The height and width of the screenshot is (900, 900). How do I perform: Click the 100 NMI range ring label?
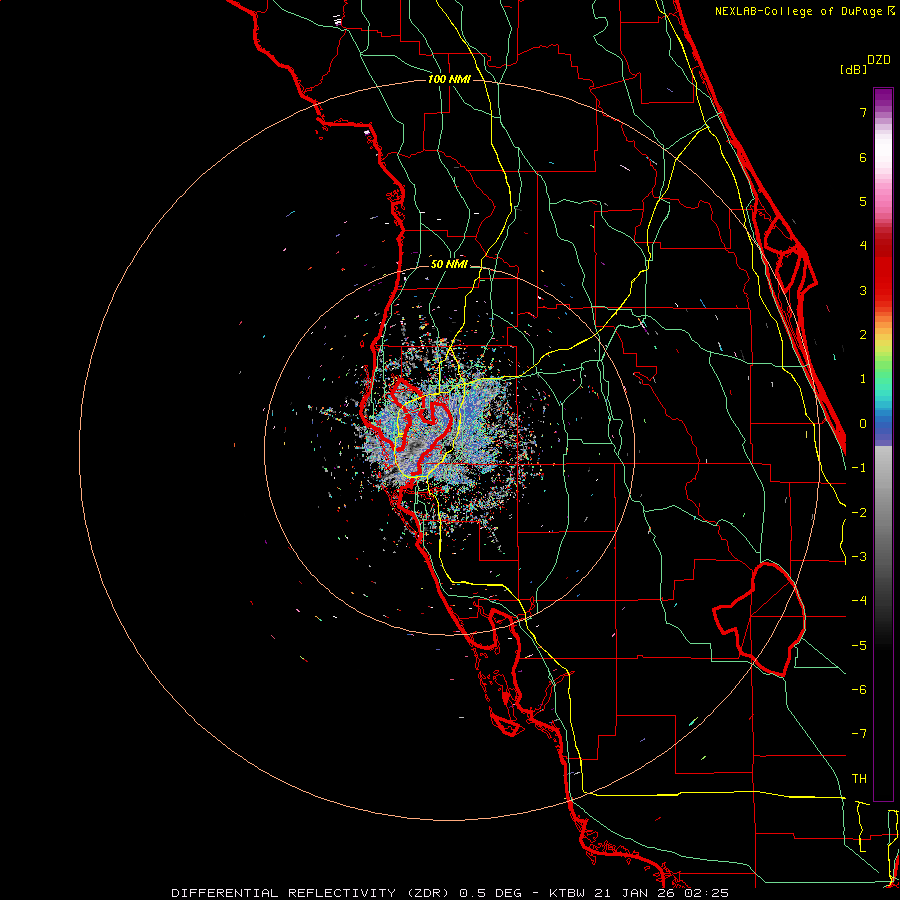pyautogui.click(x=449, y=79)
